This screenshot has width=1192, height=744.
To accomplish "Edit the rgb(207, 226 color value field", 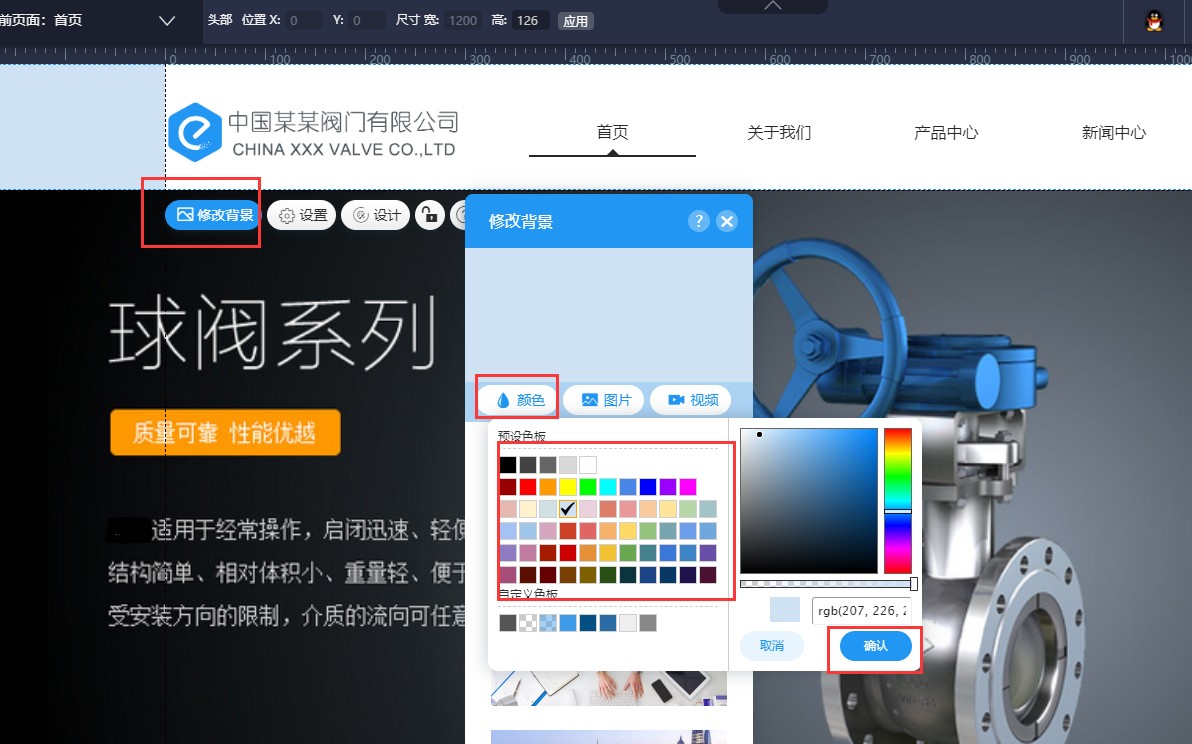I will click(861, 610).
